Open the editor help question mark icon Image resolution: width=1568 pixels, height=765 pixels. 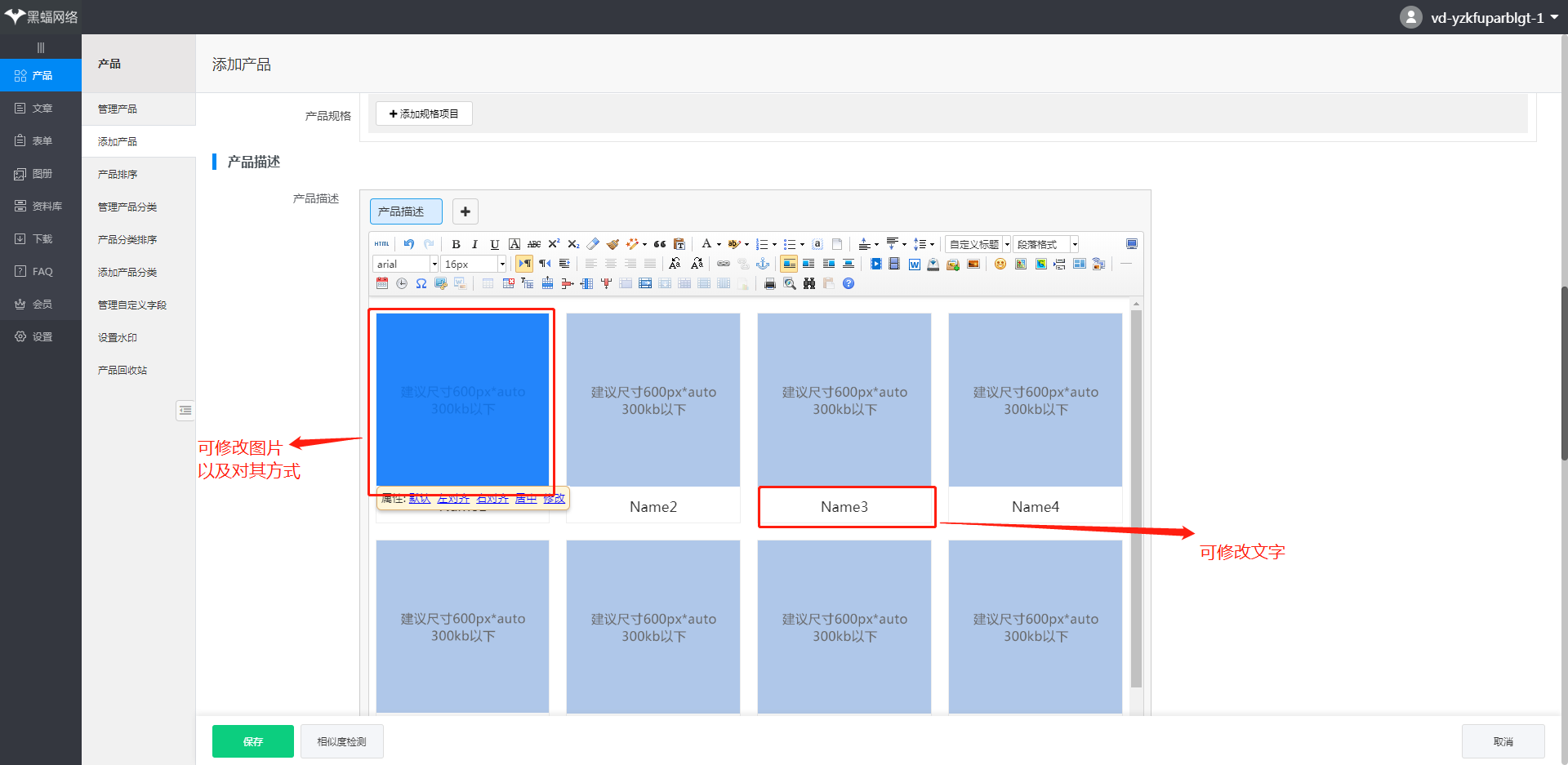point(849,283)
